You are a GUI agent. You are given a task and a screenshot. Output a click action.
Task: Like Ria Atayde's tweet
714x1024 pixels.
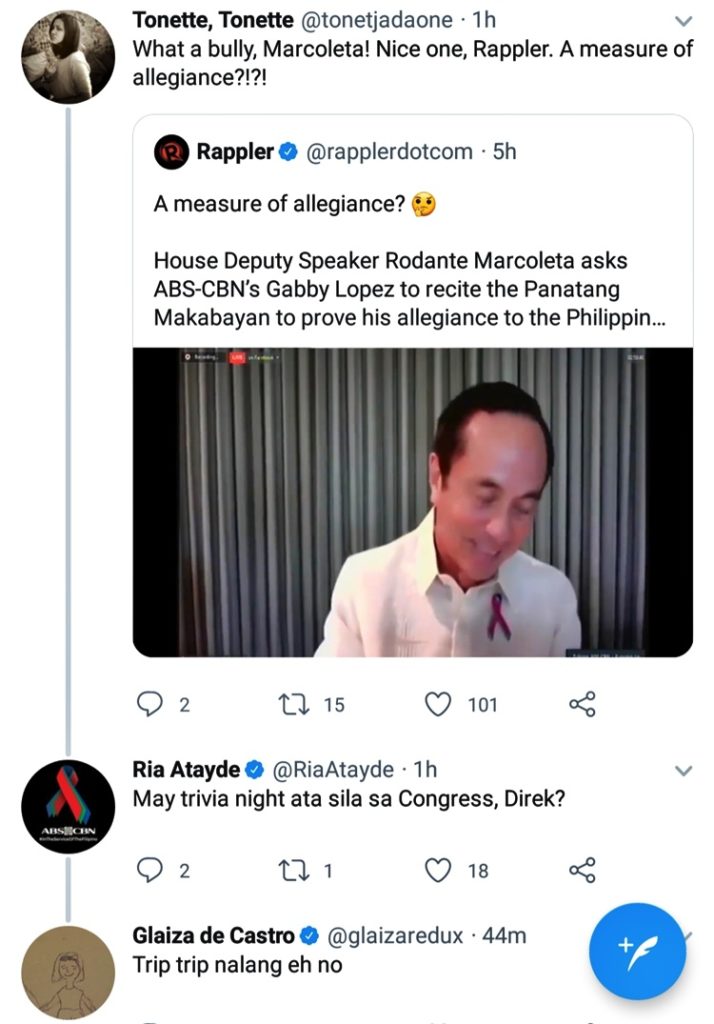click(438, 870)
